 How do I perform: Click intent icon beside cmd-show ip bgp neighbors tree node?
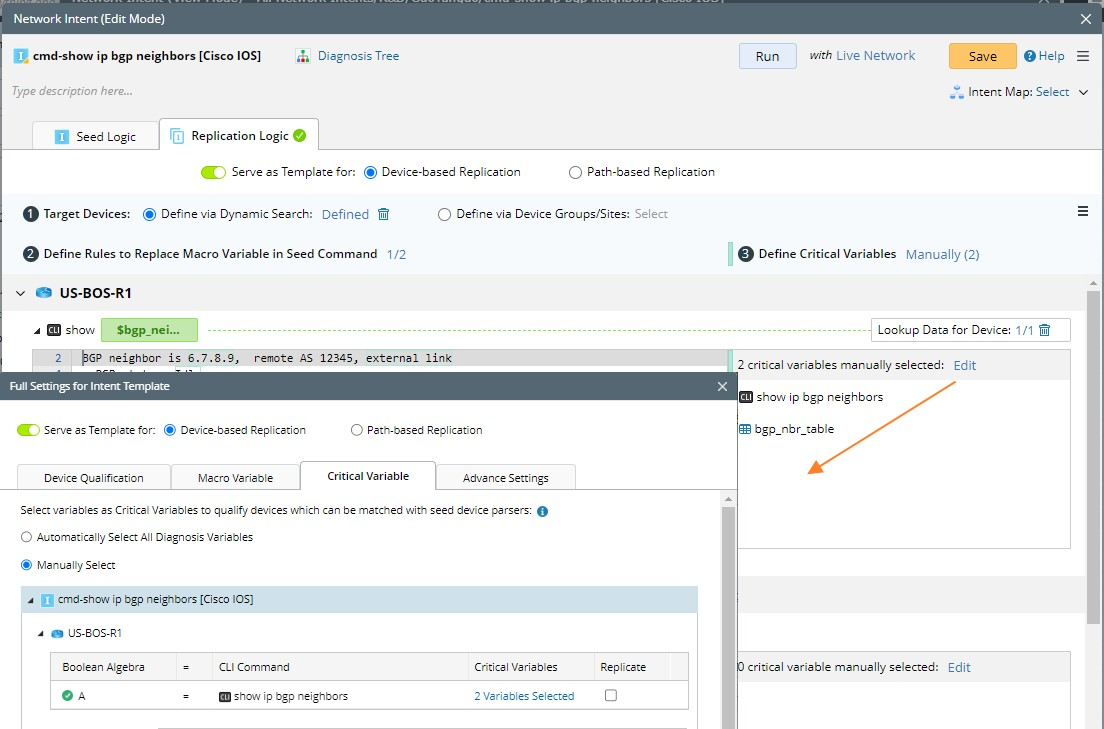(47, 600)
